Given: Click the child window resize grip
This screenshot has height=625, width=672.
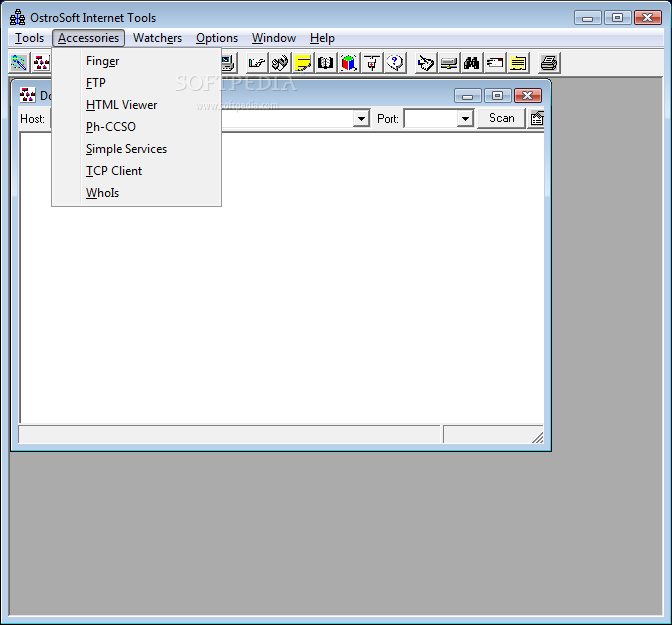Looking at the screenshot, I should (537, 437).
